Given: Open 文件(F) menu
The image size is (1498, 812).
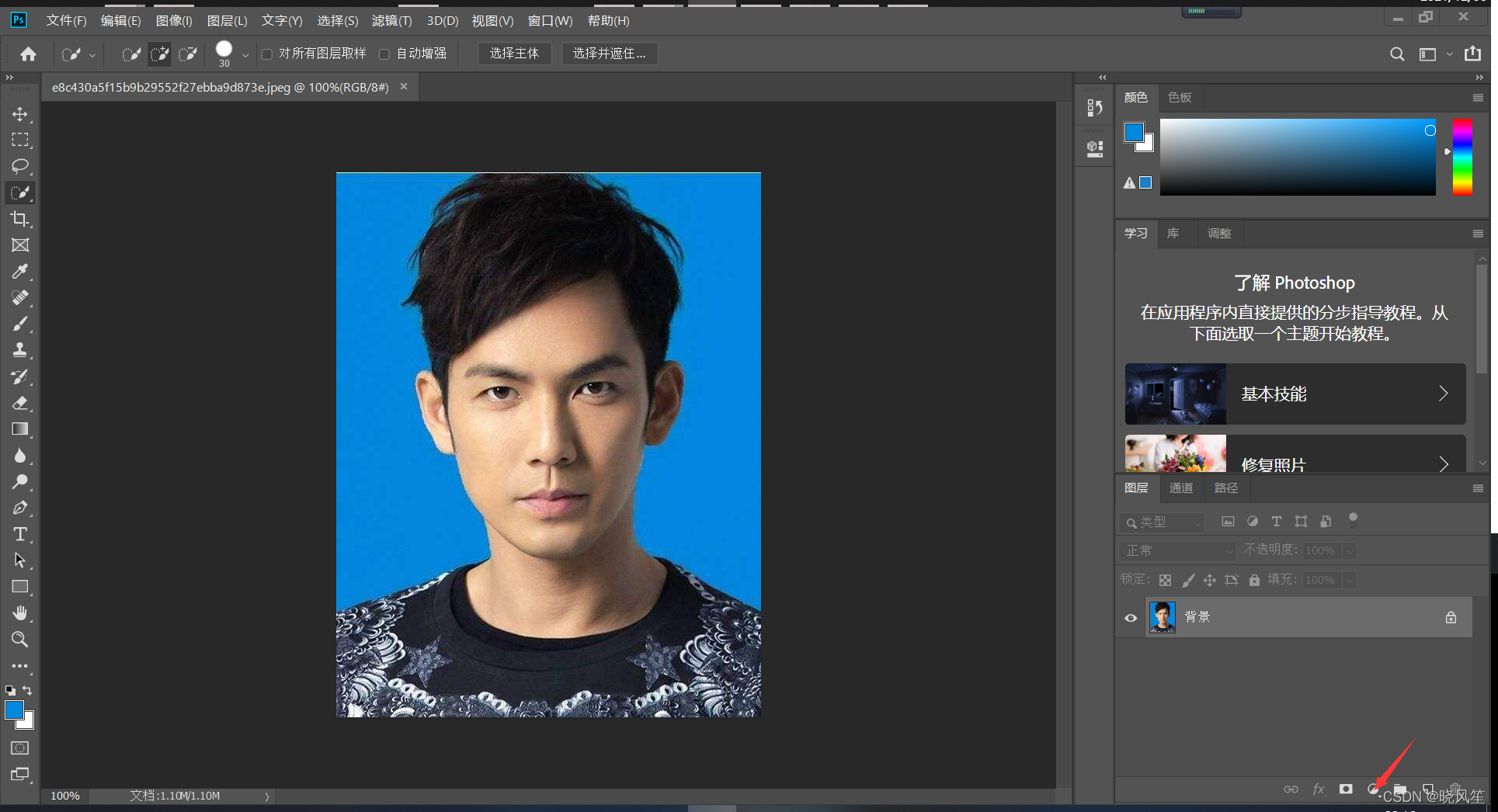Looking at the screenshot, I should [66, 21].
